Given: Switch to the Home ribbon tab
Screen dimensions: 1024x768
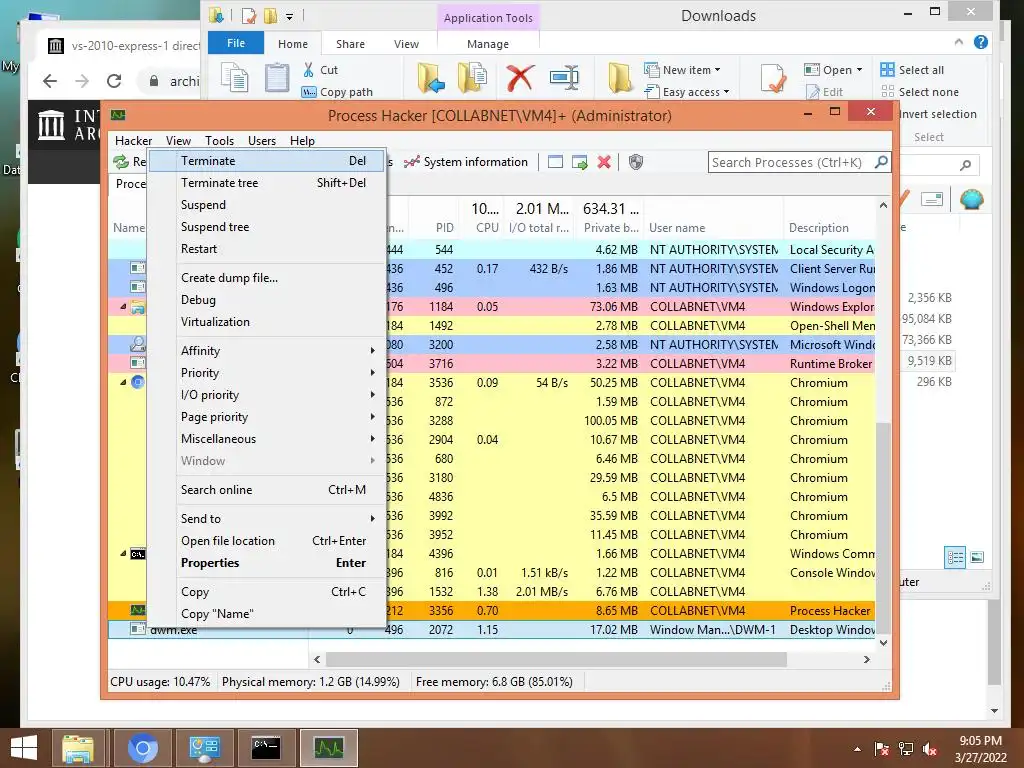Looking at the screenshot, I should [293, 44].
